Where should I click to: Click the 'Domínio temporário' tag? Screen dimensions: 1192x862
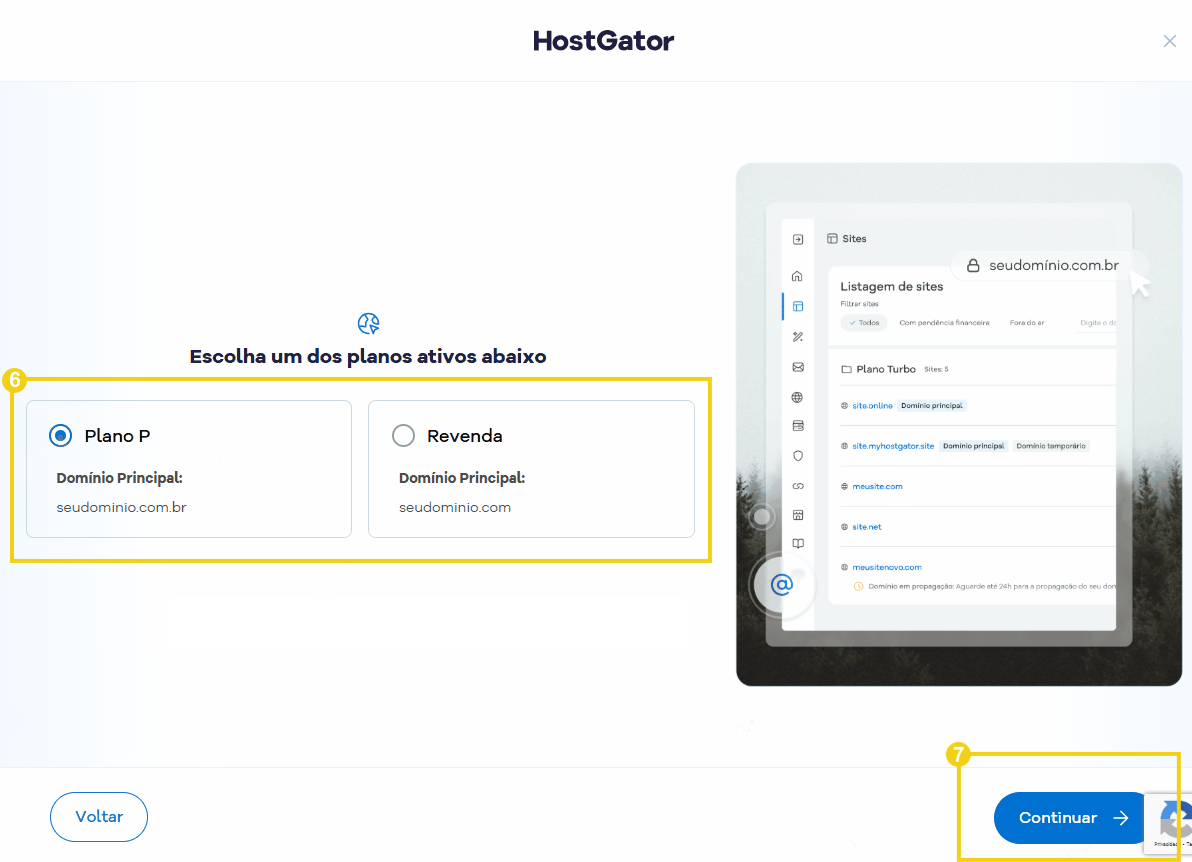[1051, 446]
